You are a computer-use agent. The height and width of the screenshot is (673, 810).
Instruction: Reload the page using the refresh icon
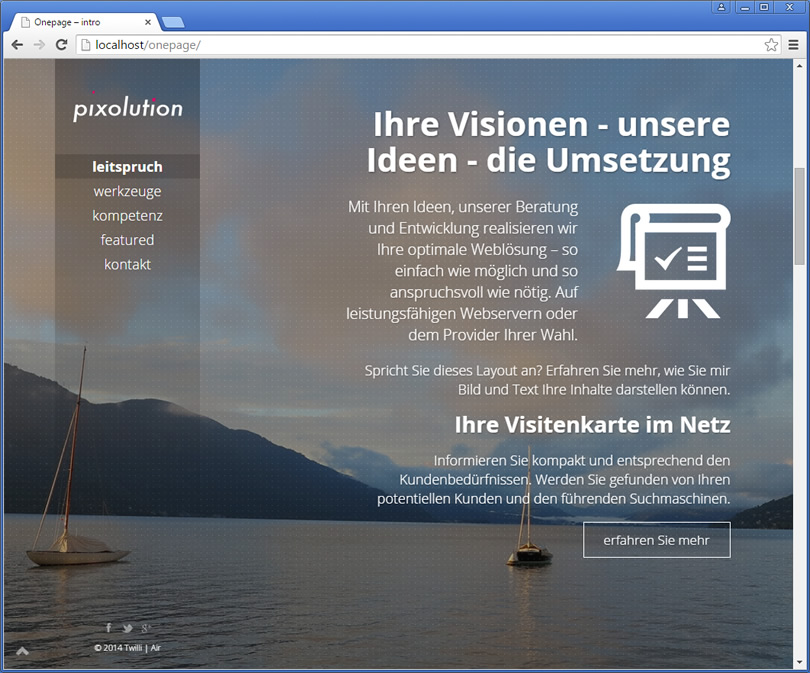61,45
